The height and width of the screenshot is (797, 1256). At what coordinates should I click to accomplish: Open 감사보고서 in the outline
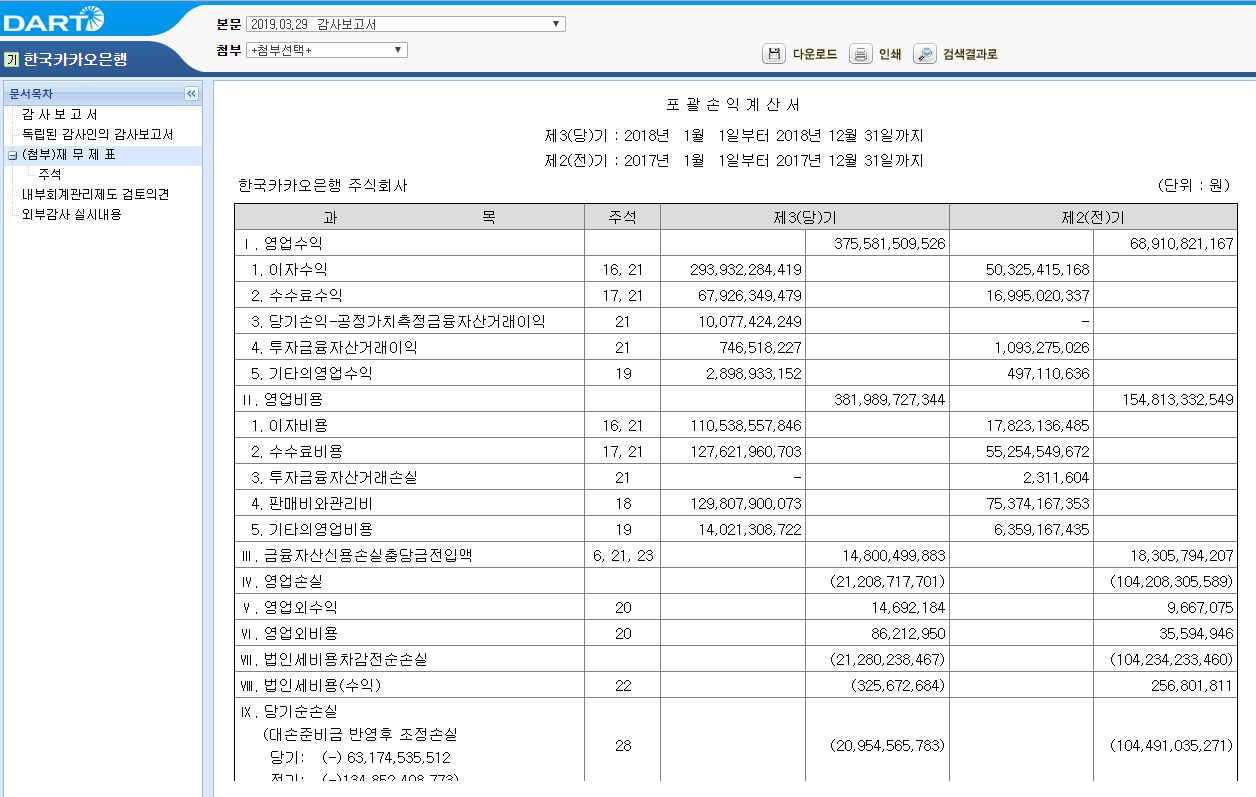60,115
